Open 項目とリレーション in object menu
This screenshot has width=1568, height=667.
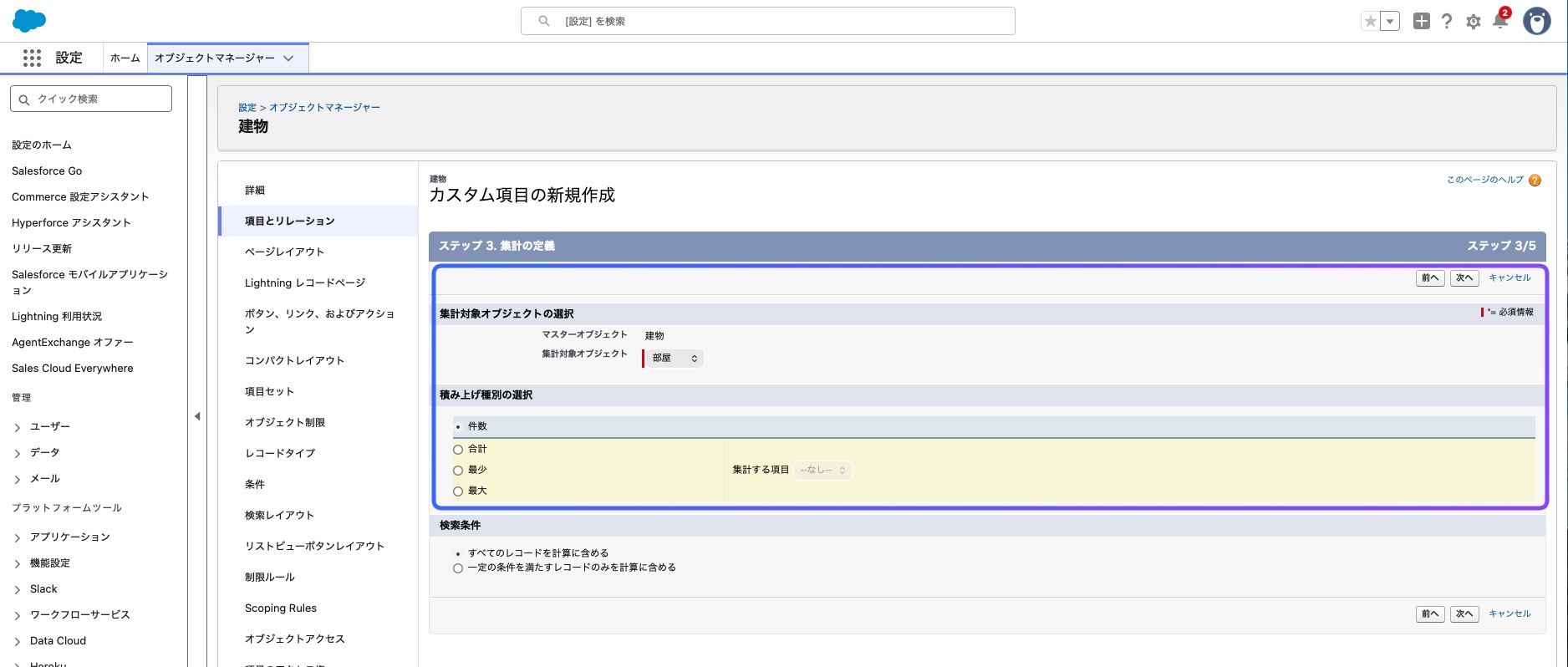pyautogui.click(x=289, y=221)
